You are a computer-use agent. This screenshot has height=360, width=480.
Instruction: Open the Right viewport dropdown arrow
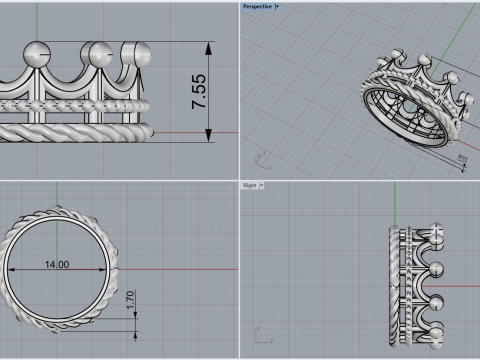coord(262,185)
